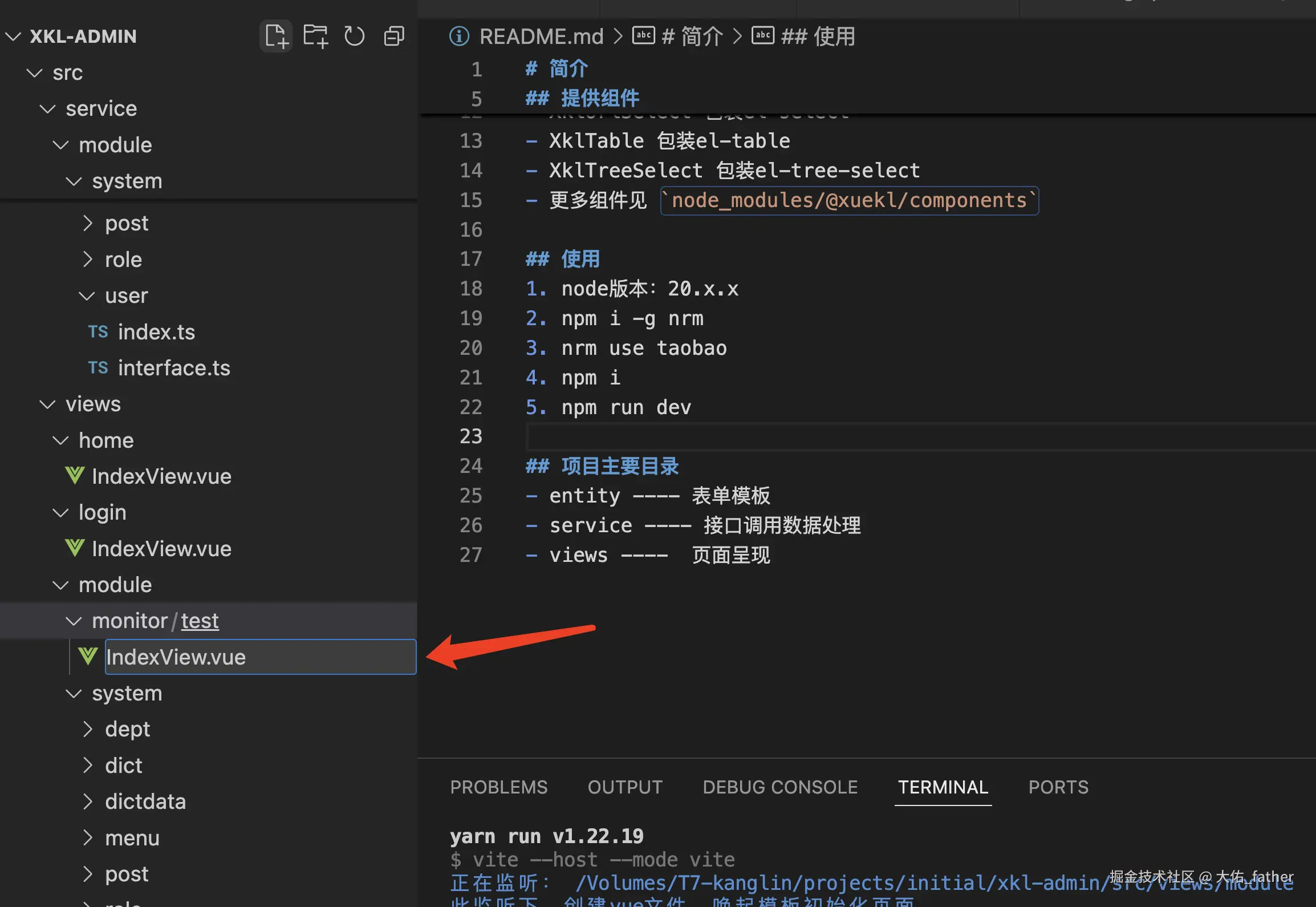1316x907 pixels.
Task: Collapse the XKL-ADMIN root section
Action: (x=14, y=37)
